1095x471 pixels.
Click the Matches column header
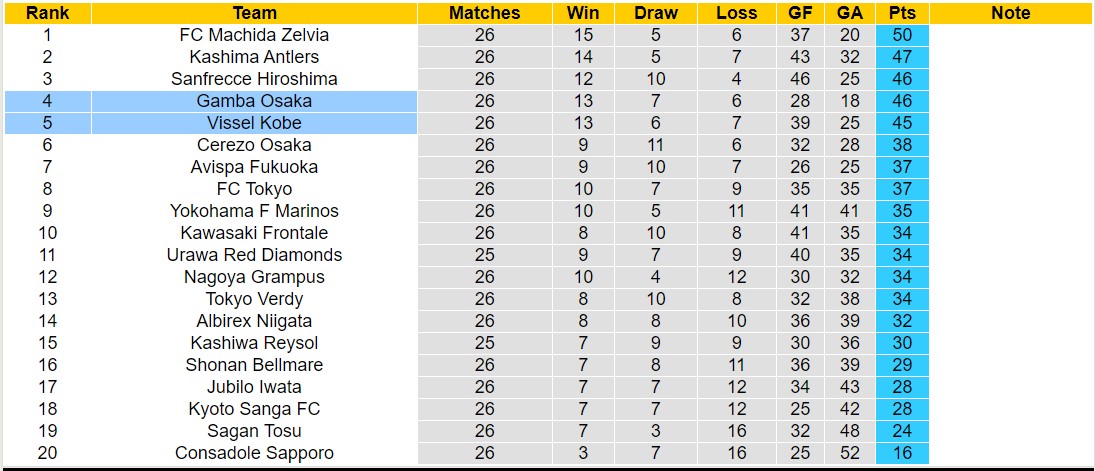484,13
